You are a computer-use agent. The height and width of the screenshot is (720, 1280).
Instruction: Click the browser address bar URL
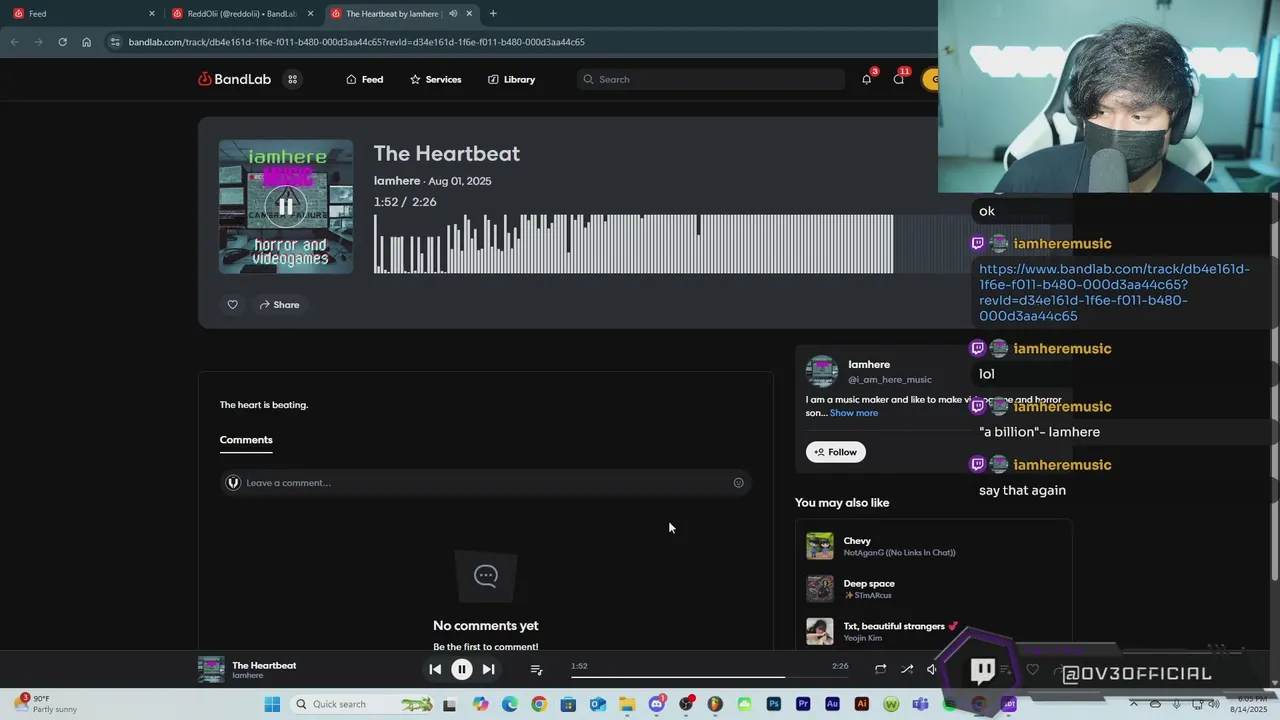click(357, 42)
